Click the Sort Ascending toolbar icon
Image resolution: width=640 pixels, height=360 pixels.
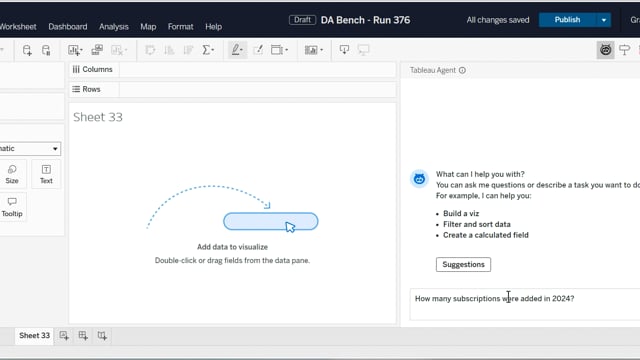pyautogui.click(x=169, y=50)
